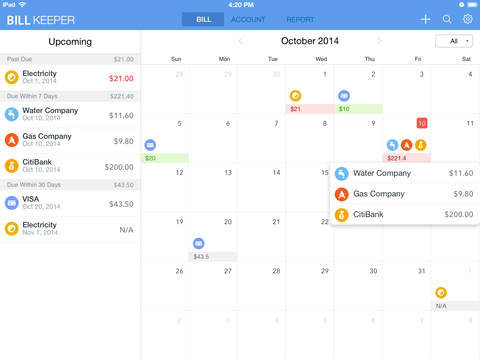480x360 pixels.
Task: Click VISA icon in Upcoming list
Action: [12, 203]
